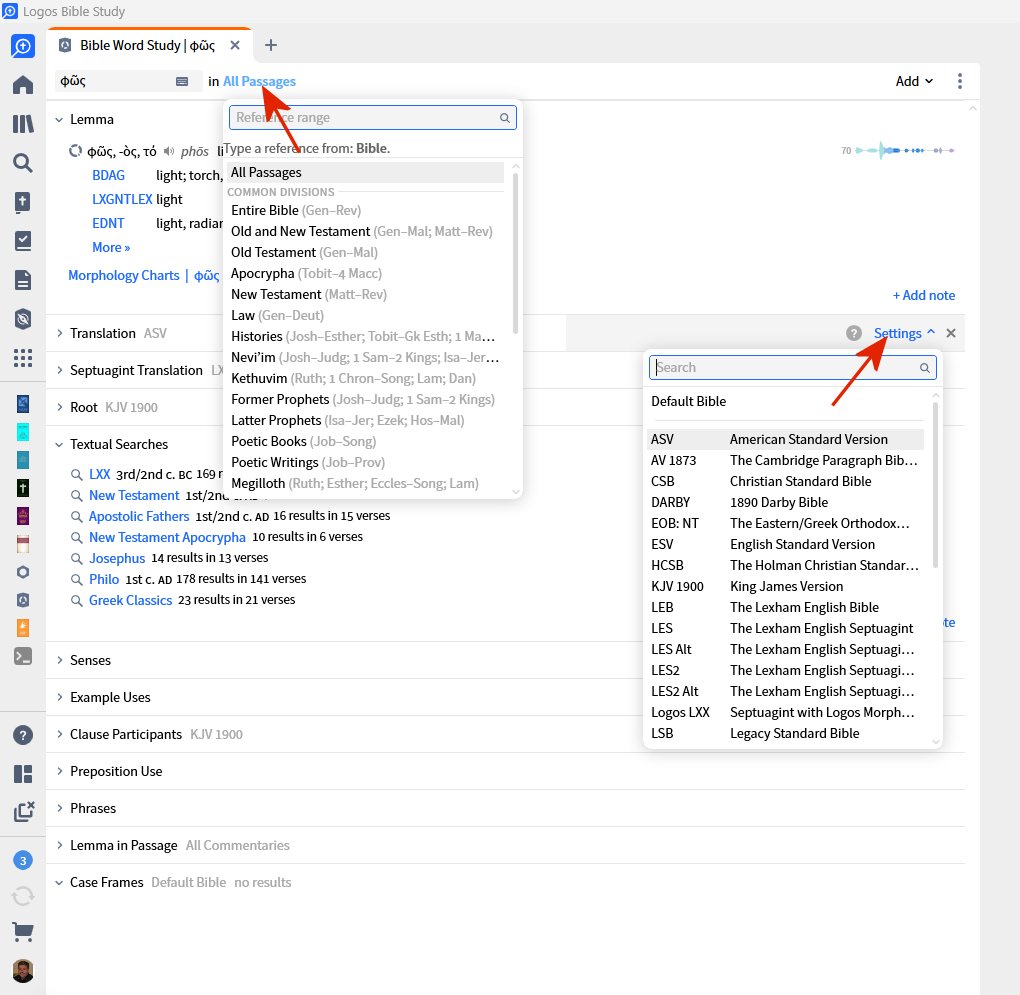Open the store shopping cart icon
The width and height of the screenshot is (1020, 995).
coord(23,932)
